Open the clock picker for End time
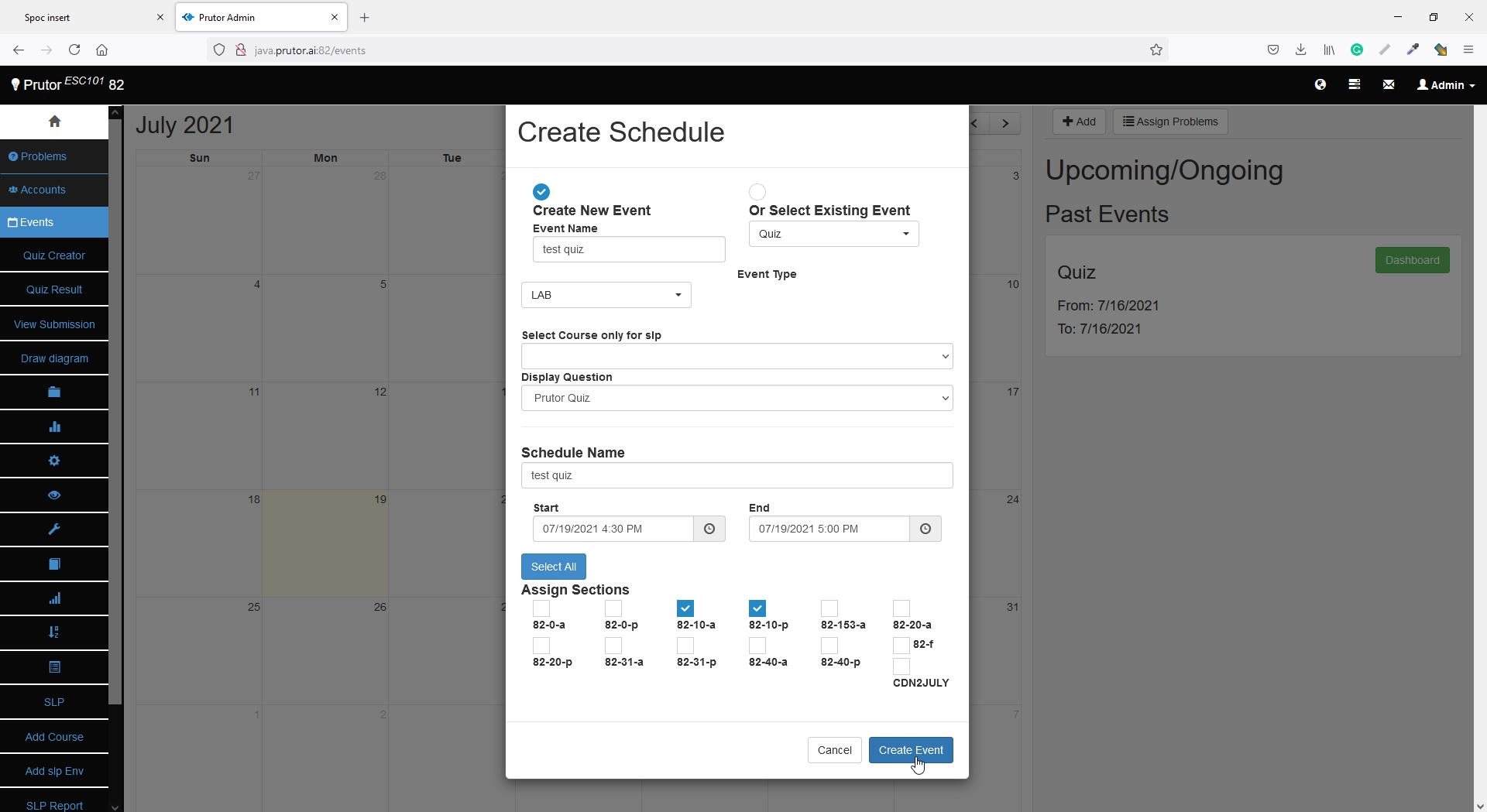The width and height of the screenshot is (1487, 812). coord(925,529)
